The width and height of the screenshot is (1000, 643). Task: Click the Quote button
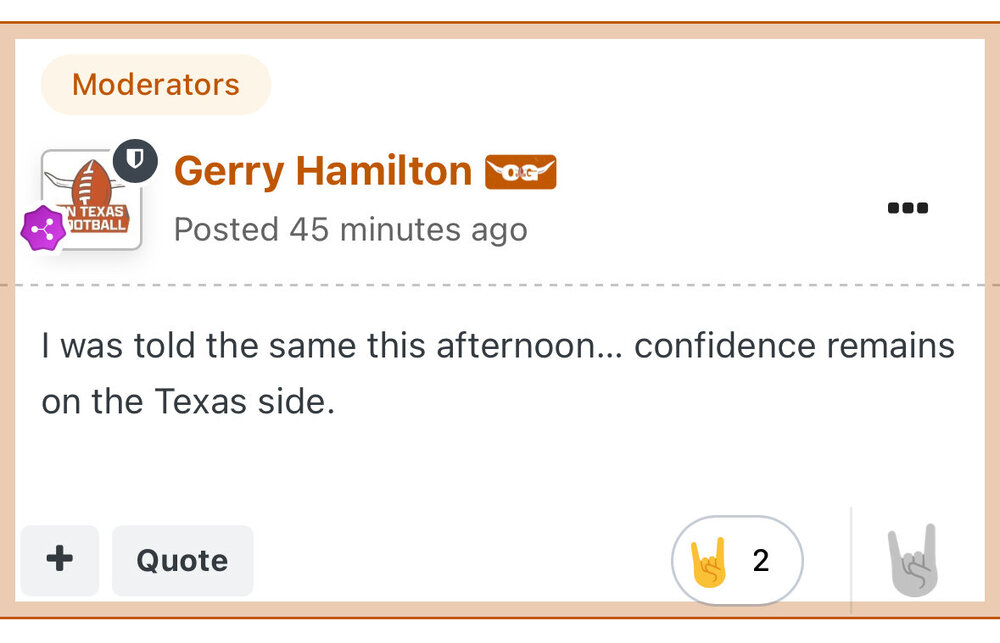[182, 561]
